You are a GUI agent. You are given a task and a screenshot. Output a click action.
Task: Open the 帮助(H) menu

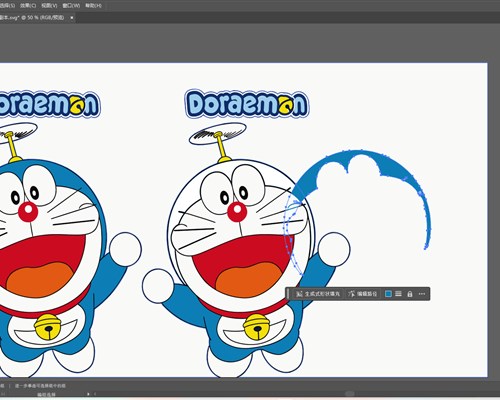click(x=93, y=6)
